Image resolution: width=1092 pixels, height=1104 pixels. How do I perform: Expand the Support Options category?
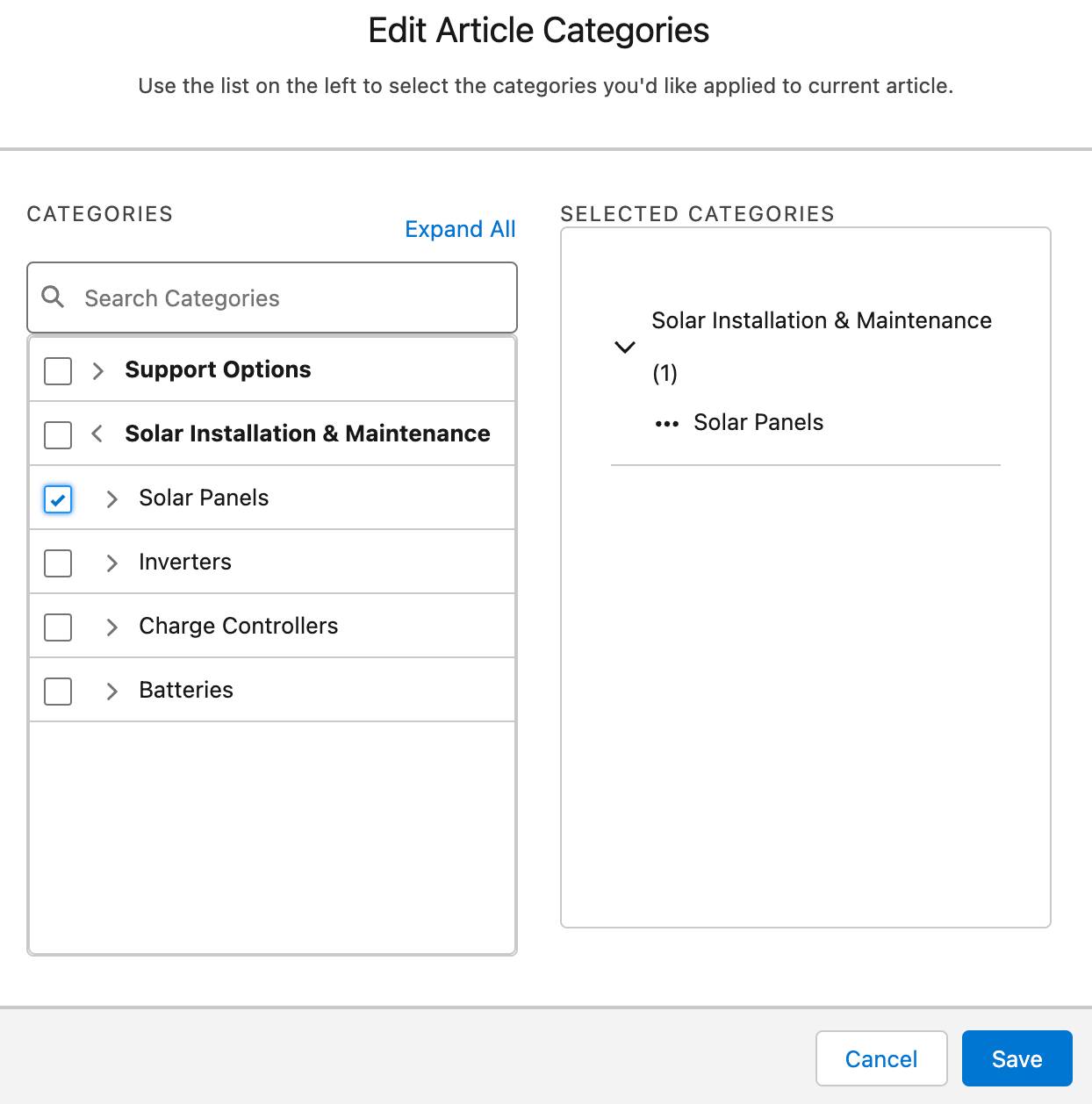(98, 371)
